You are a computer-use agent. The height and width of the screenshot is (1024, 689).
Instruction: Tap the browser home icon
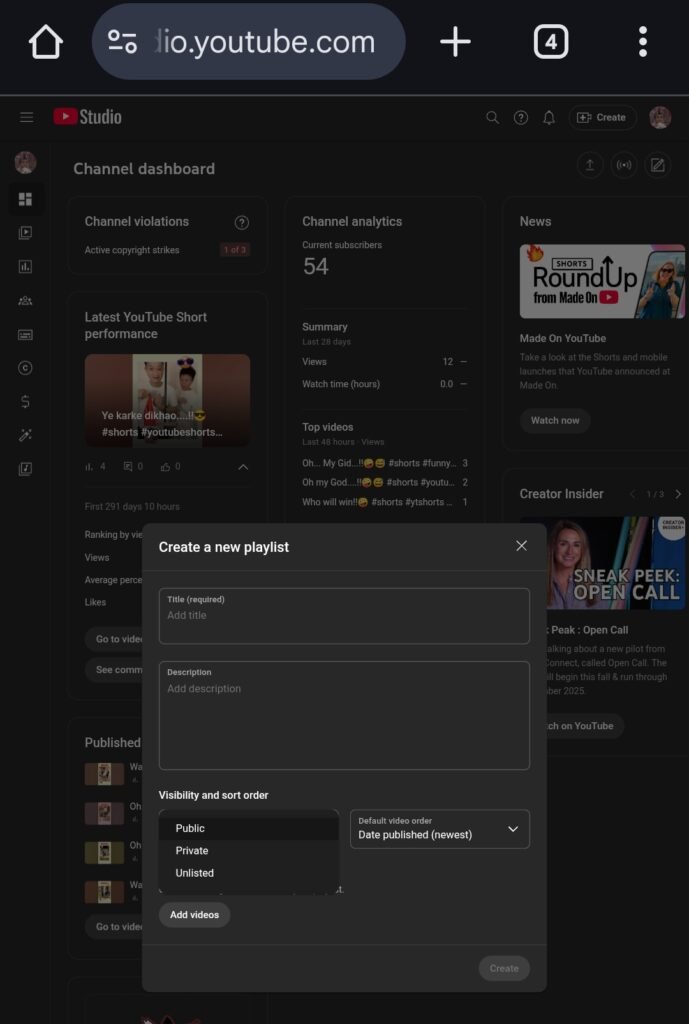(x=46, y=42)
